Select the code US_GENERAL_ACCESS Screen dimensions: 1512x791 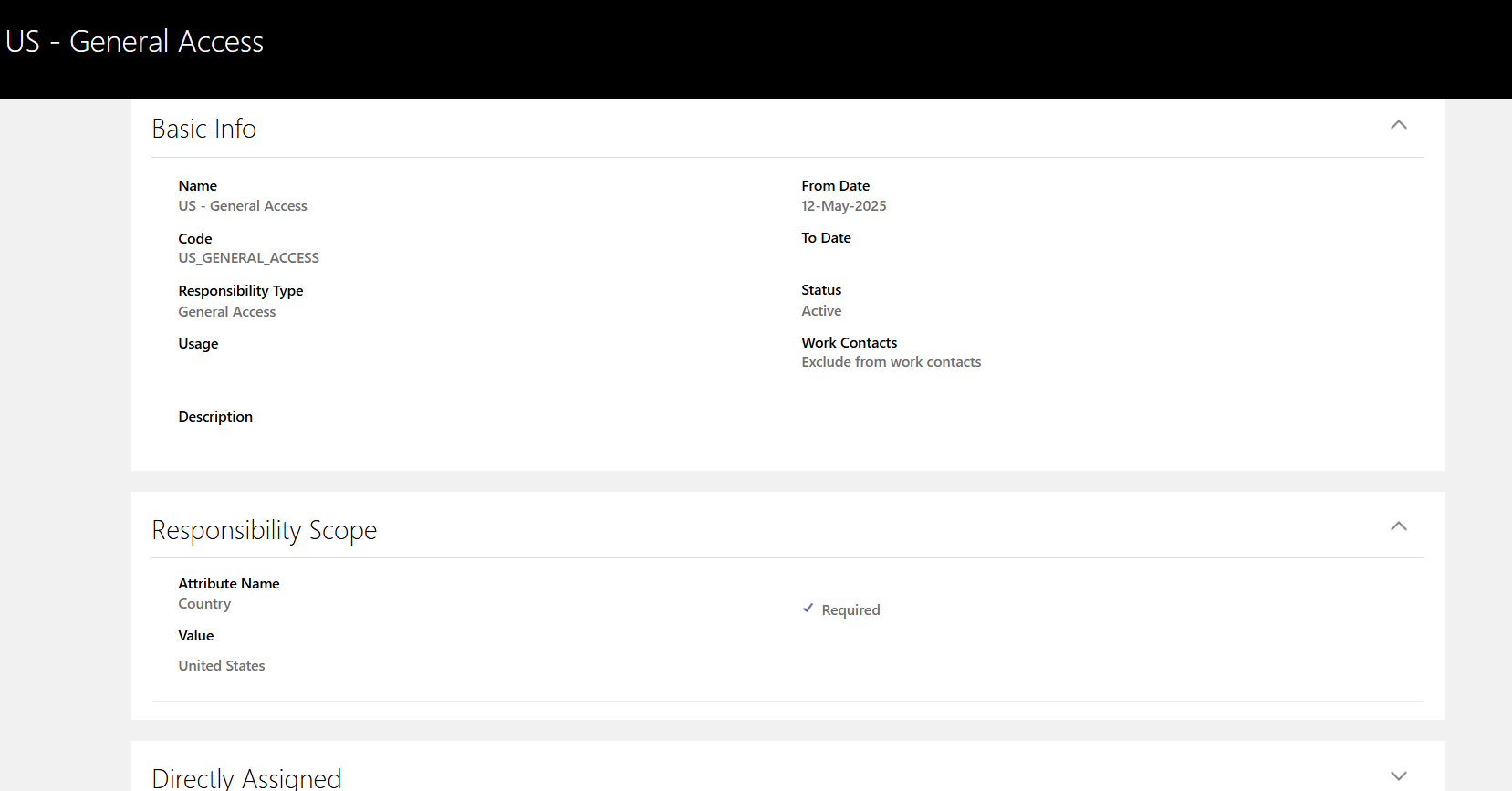(249, 258)
